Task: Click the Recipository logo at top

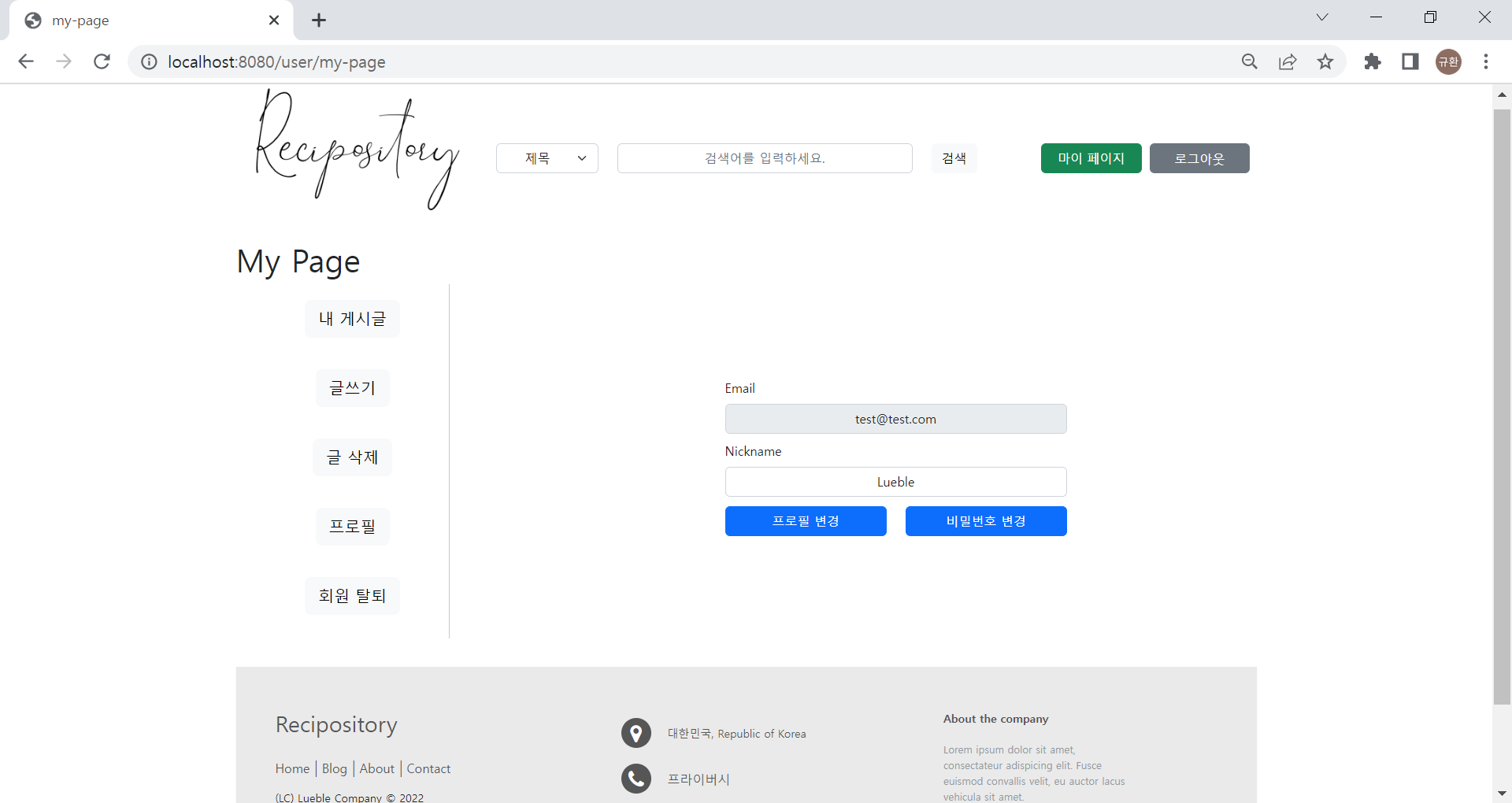Action: click(357, 150)
